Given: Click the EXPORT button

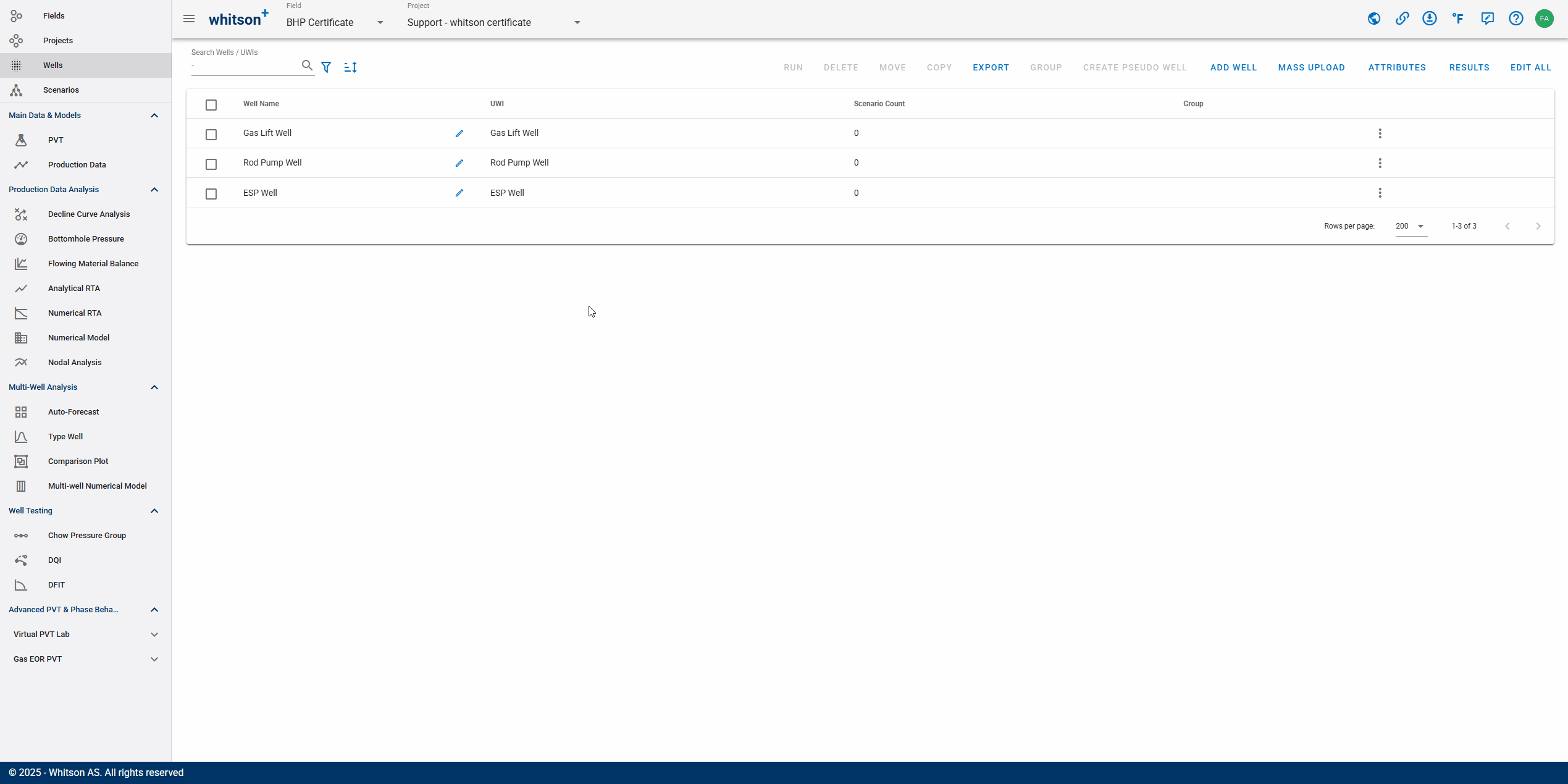Looking at the screenshot, I should (990, 67).
